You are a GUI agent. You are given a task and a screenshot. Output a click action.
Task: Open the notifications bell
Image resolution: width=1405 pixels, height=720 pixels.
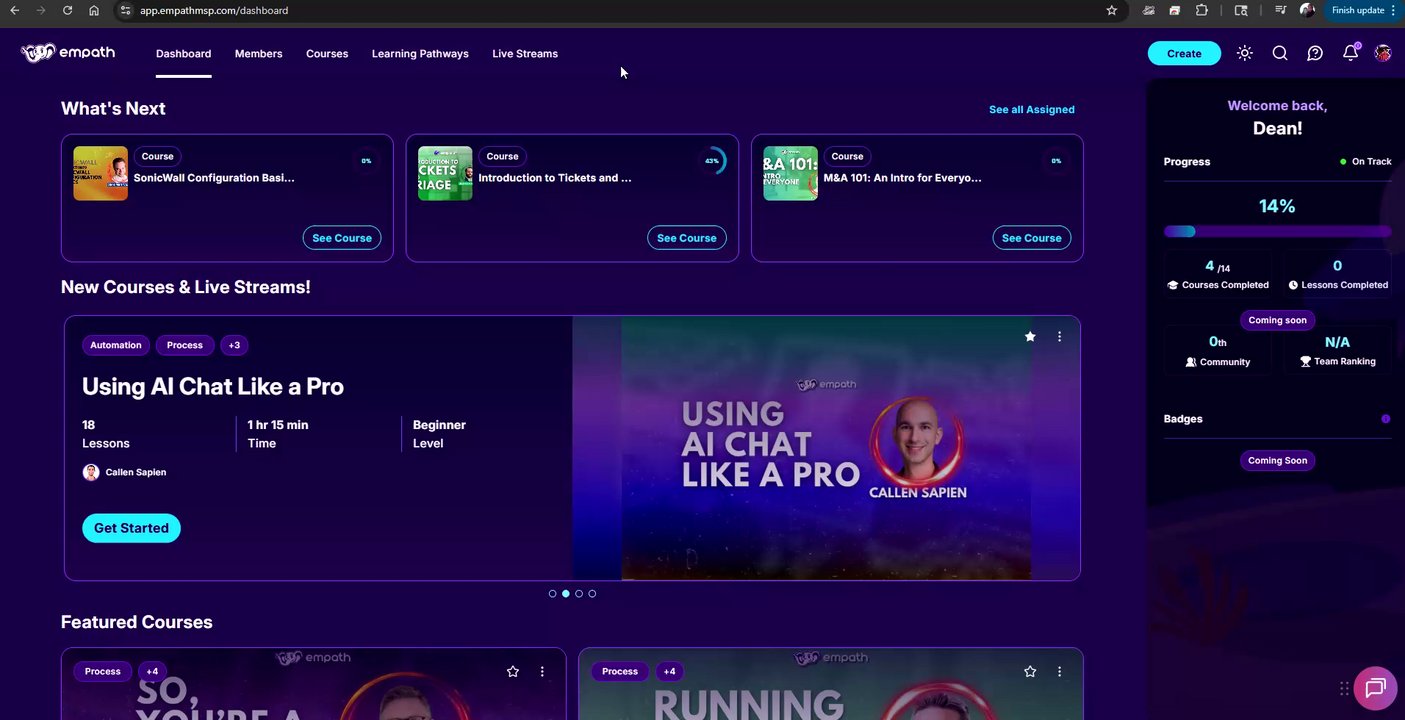pos(1350,52)
